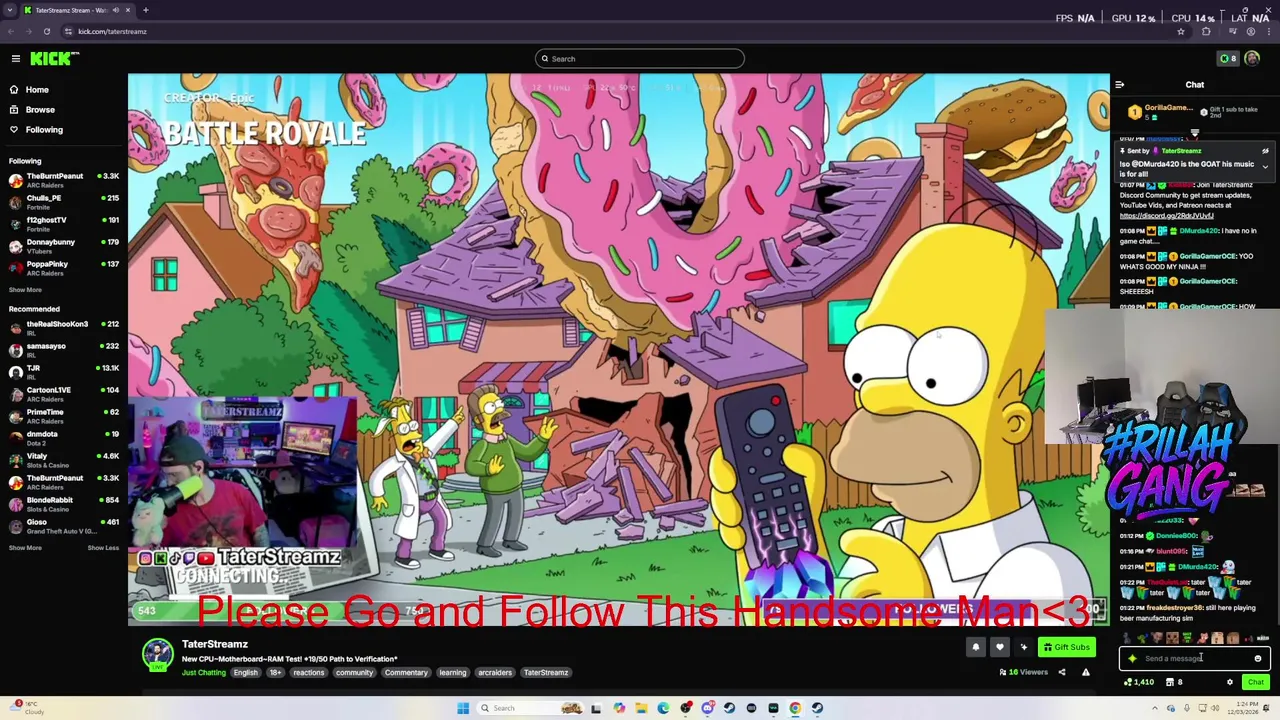Screen dimensions: 1280x720
Task: Select the Commentary tag
Action: pyautogui.click(x=406, y=673)
